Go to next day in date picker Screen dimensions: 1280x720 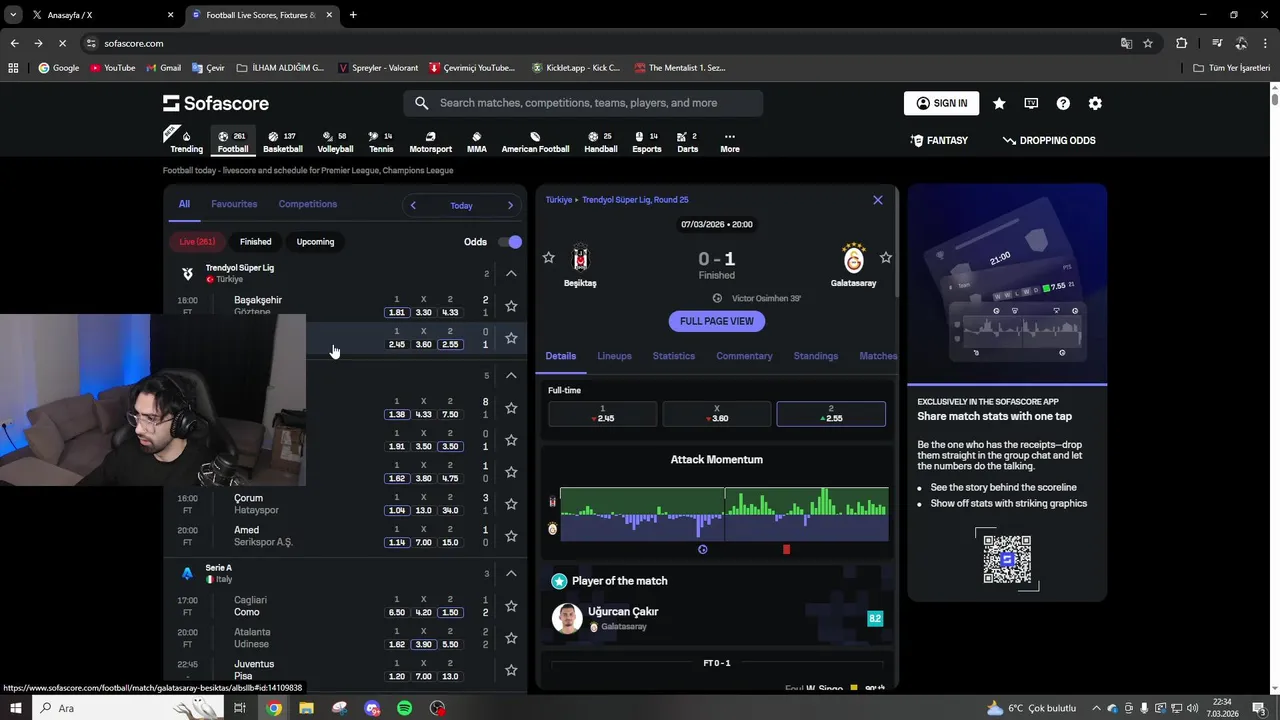tap(510, 205)
